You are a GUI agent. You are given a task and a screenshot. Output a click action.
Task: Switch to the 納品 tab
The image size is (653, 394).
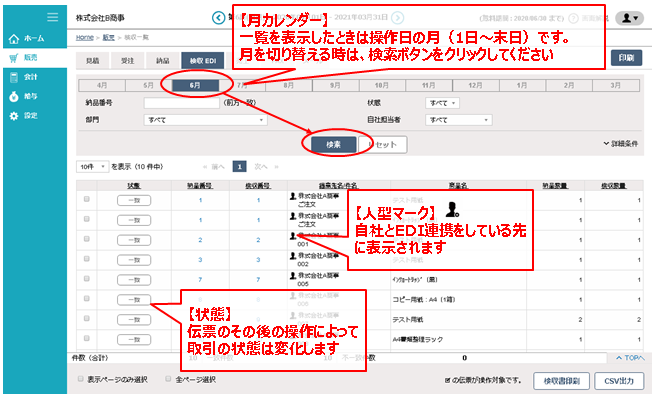(x=162, y=61)
